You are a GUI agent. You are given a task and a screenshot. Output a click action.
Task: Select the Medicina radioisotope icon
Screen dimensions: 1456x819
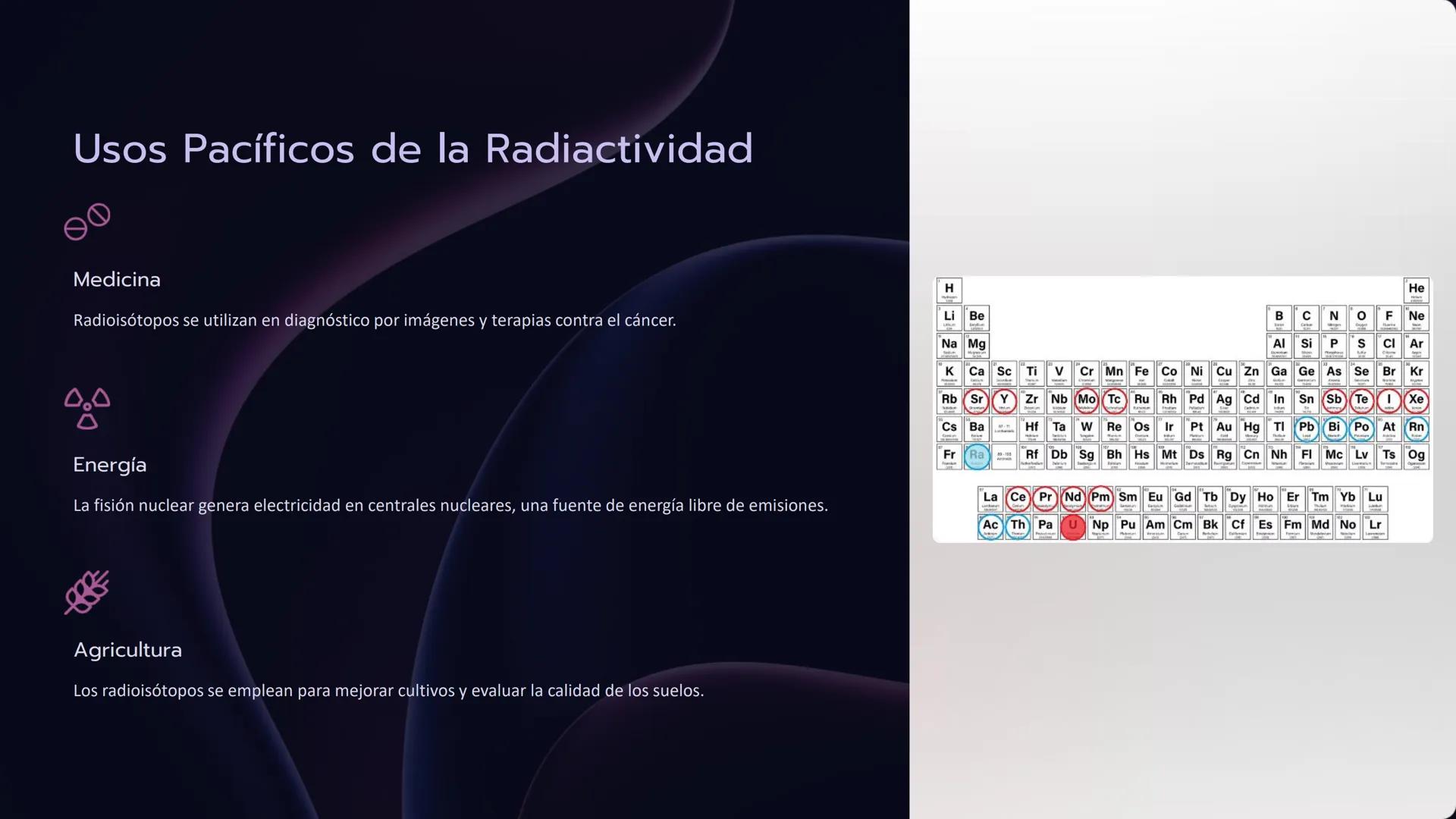[86, 221]
